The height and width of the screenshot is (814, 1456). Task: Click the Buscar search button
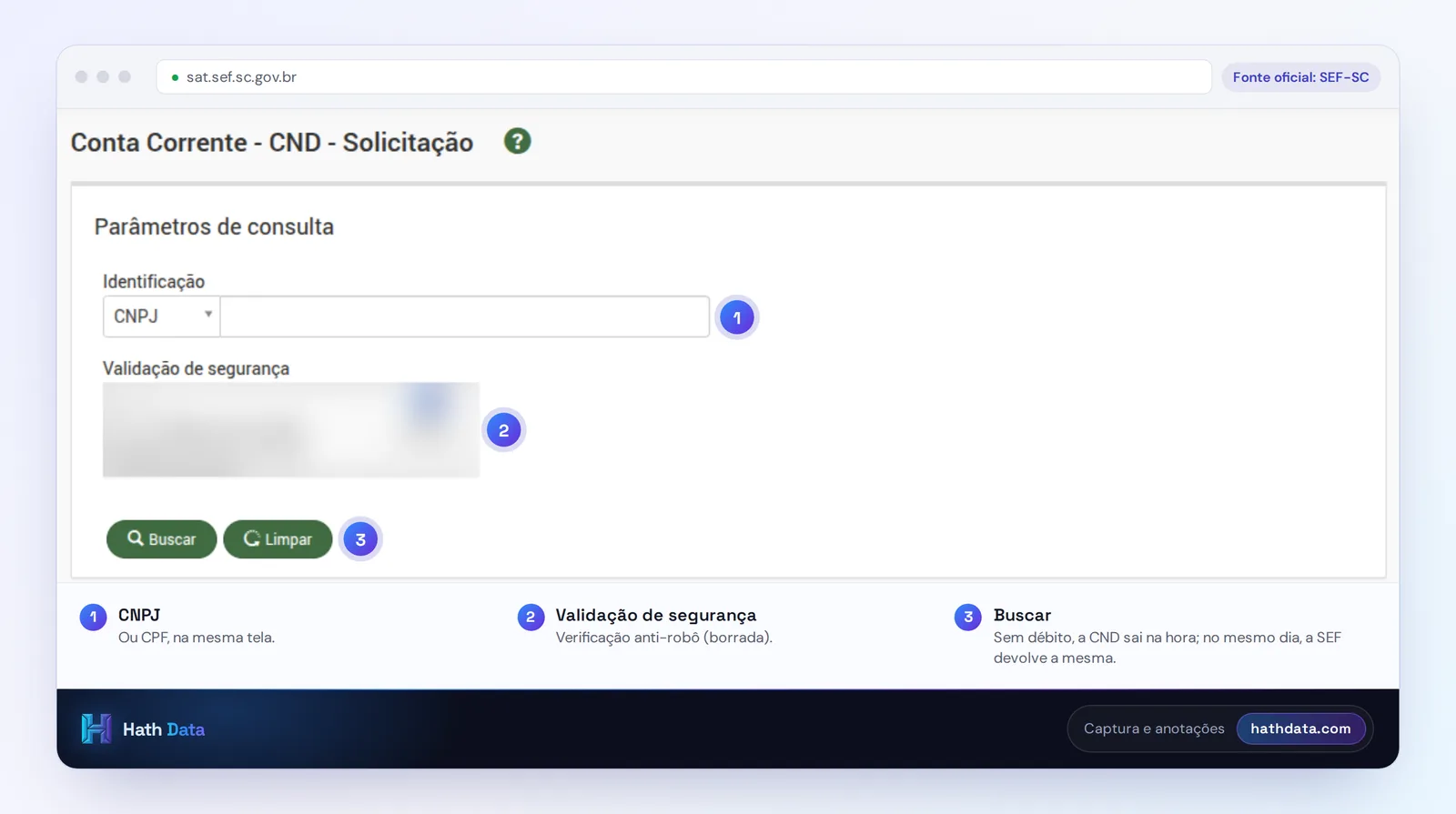click(161, 539)
